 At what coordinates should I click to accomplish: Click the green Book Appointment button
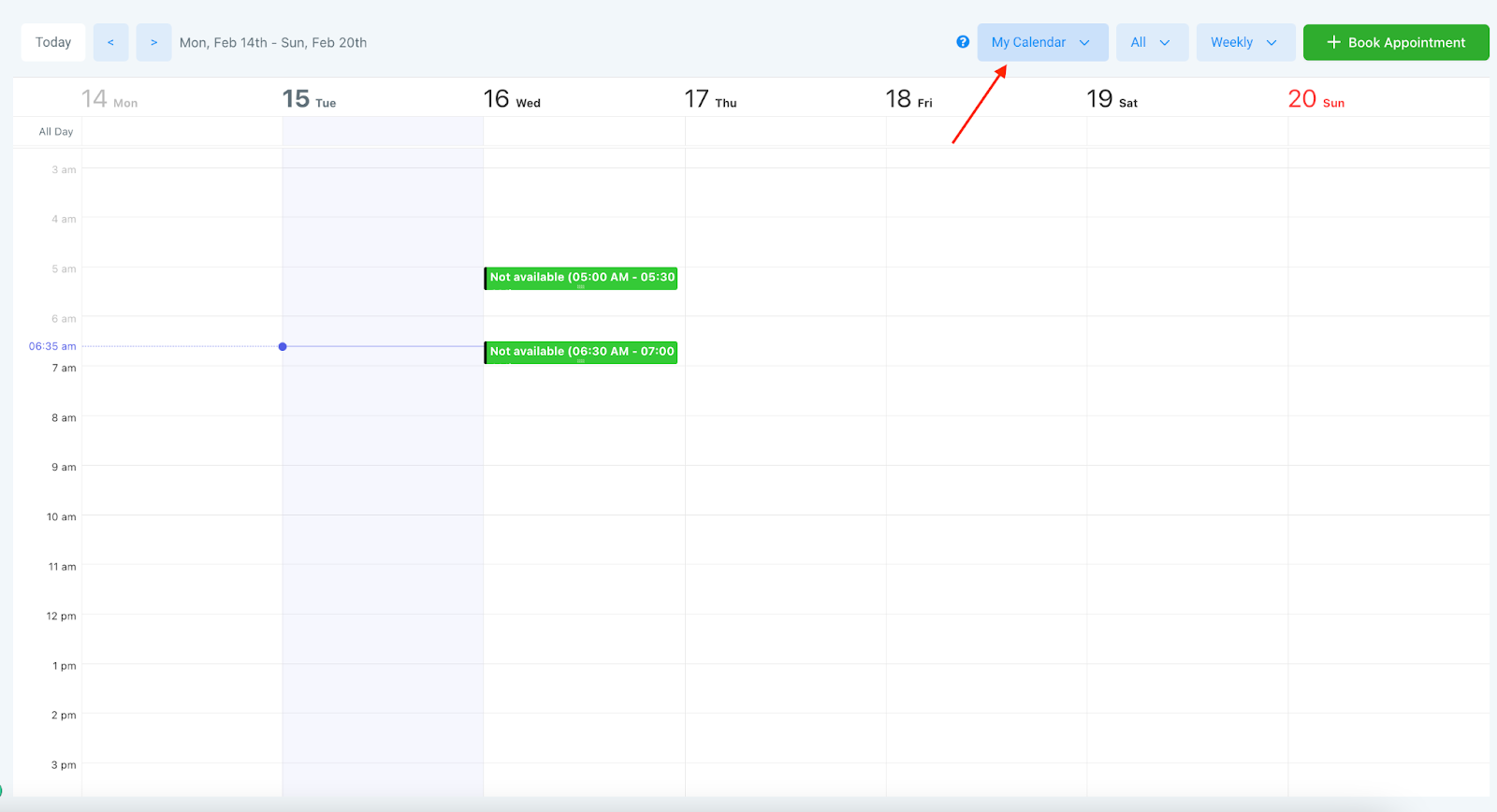tap(1395, 43)
